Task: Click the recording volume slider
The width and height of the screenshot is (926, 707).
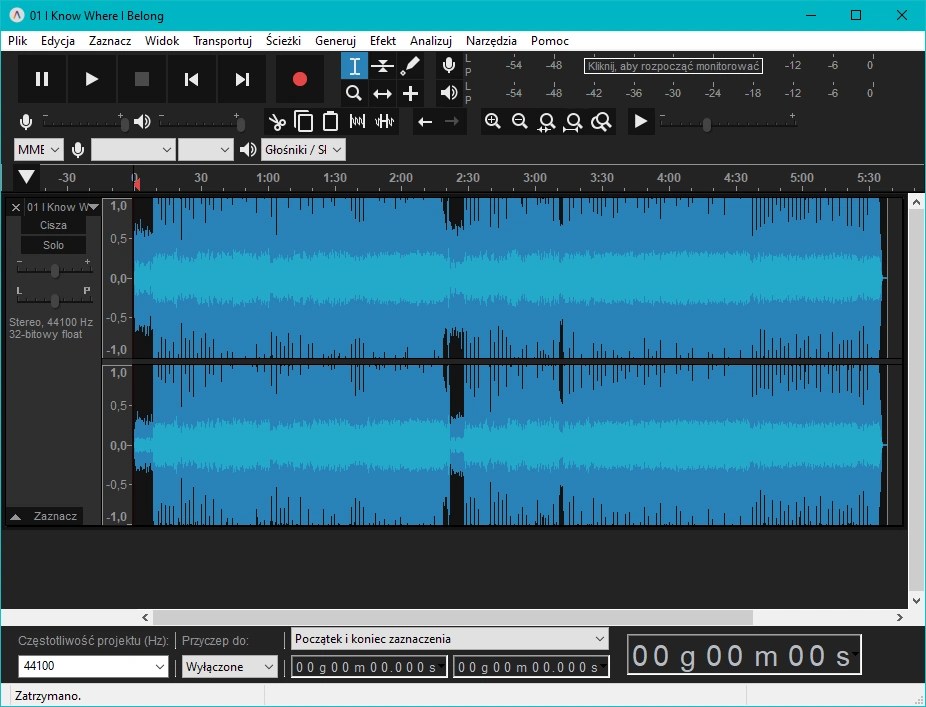Action: point(86,123)
